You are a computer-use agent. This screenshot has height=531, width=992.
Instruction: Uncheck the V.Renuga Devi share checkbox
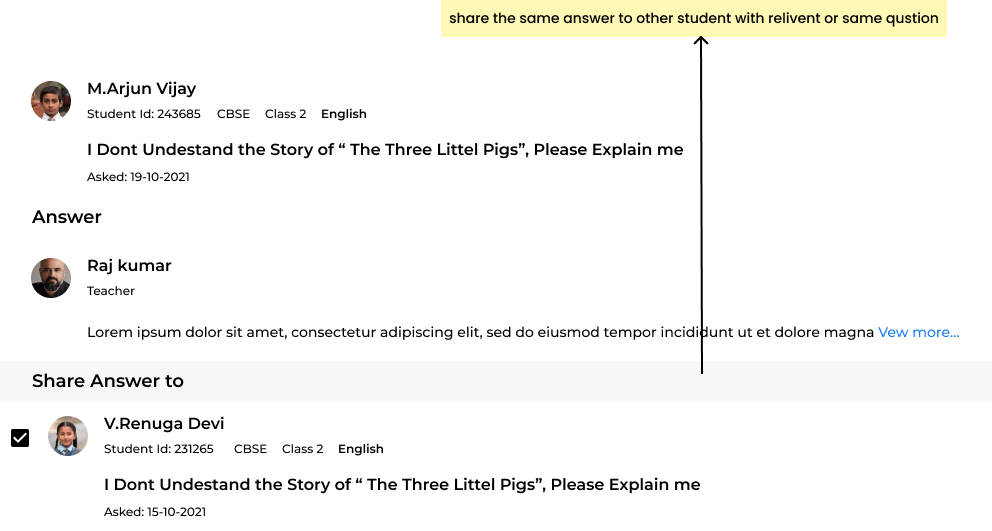pos(20,438)
